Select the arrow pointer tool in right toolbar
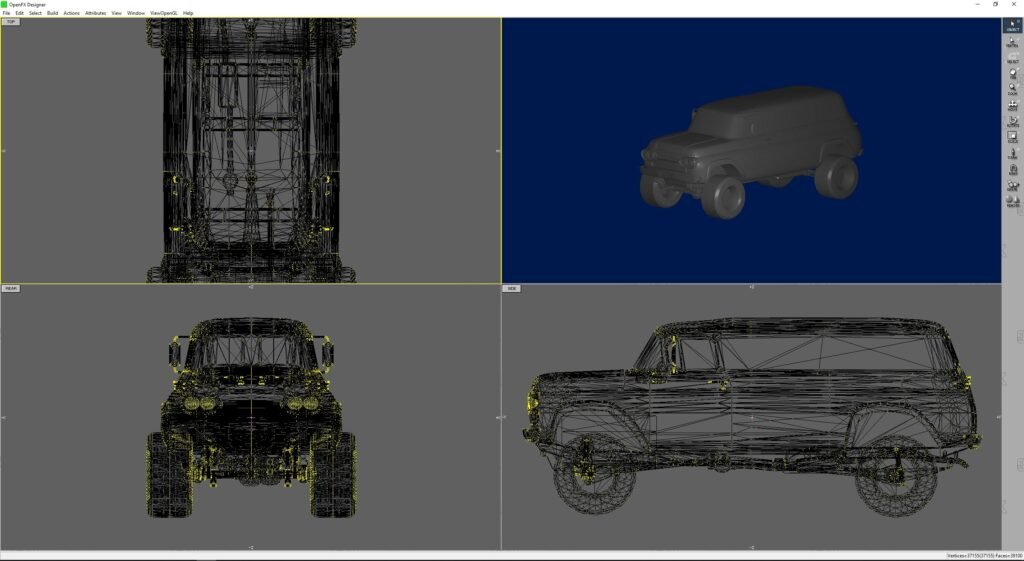 point(1013,26)
